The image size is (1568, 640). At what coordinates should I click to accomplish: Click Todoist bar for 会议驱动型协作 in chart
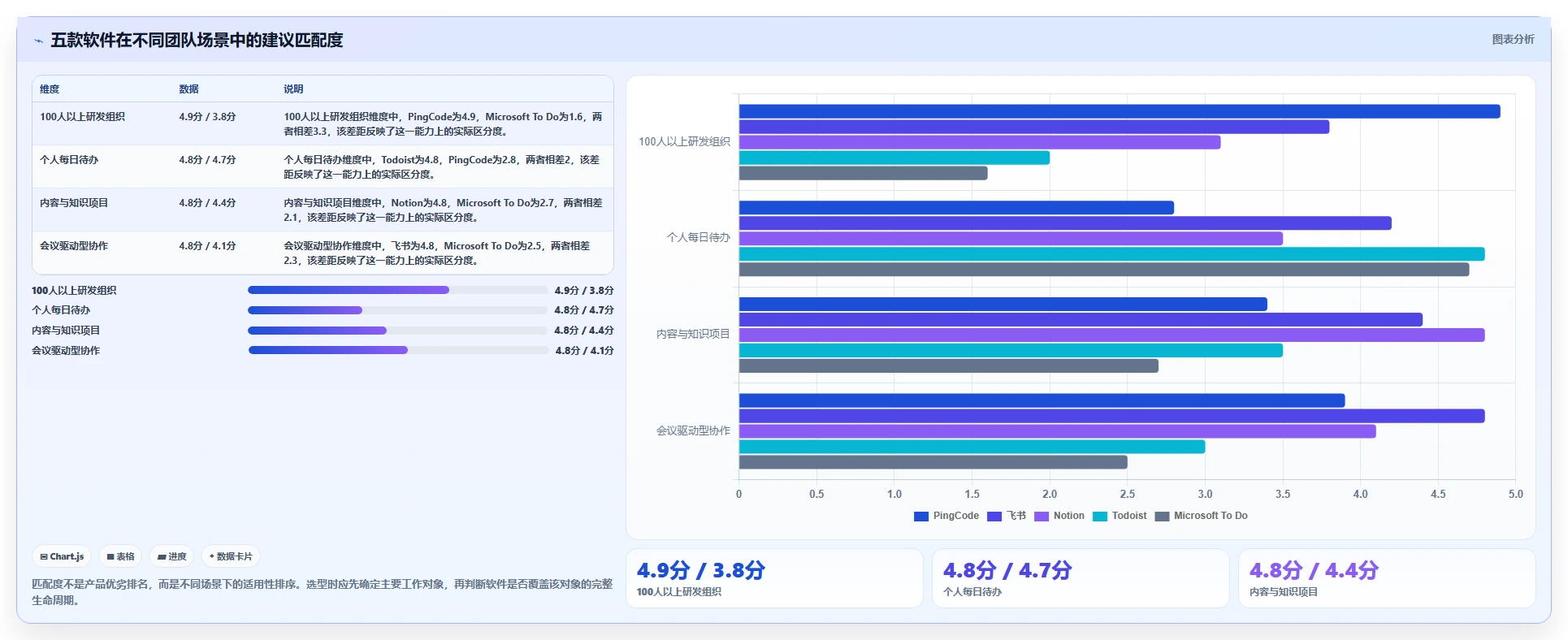click(x=972, y=447)
